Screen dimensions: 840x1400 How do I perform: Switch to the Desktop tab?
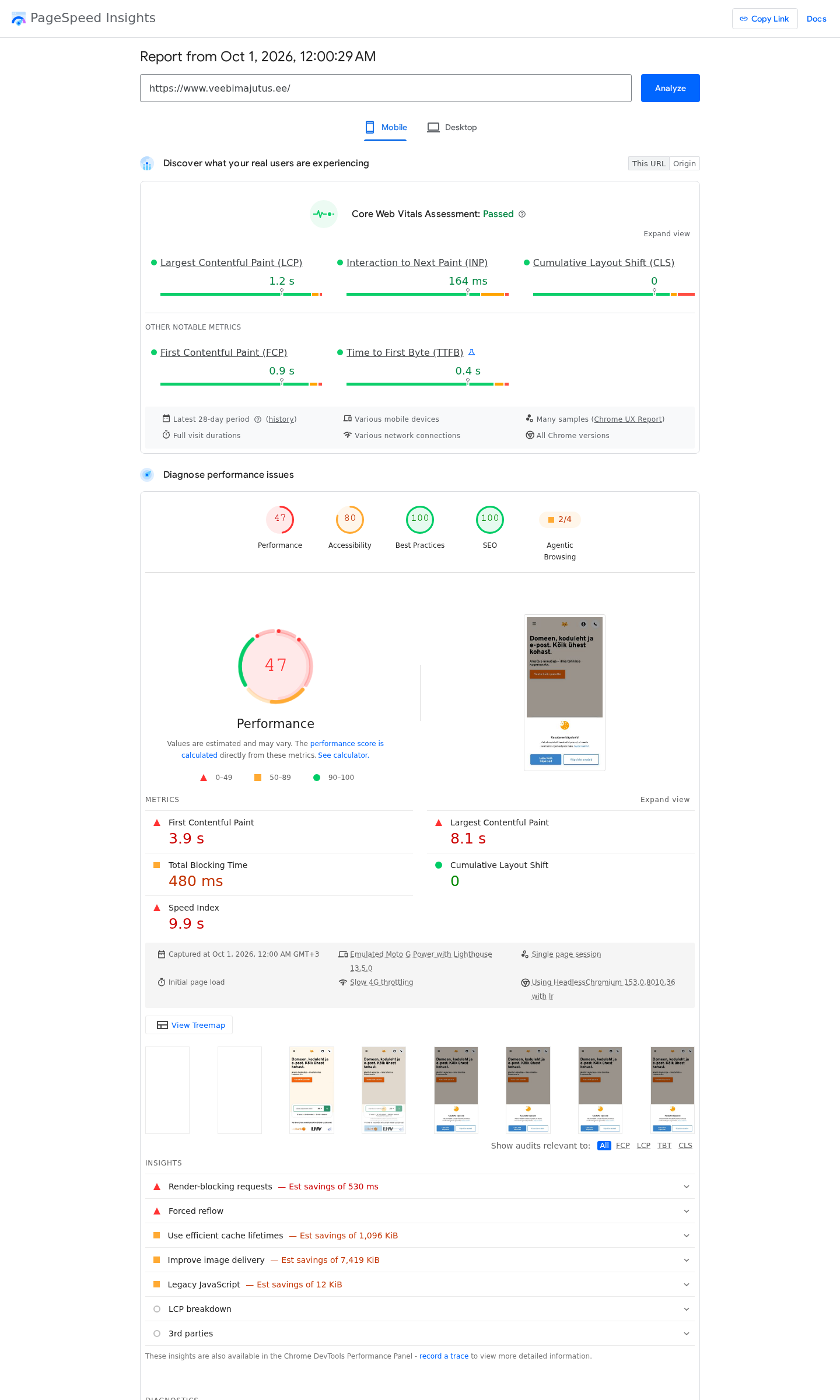452,128
